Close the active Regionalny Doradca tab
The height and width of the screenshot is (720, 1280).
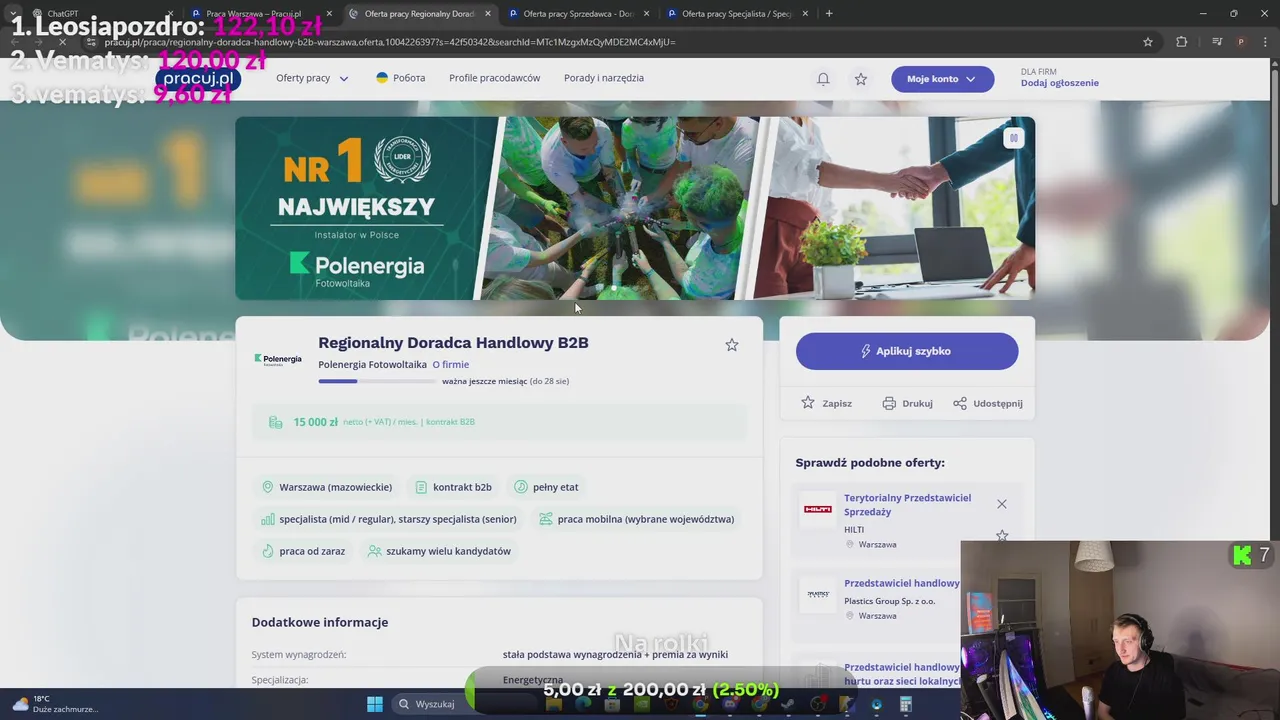[x=488, y=14]
